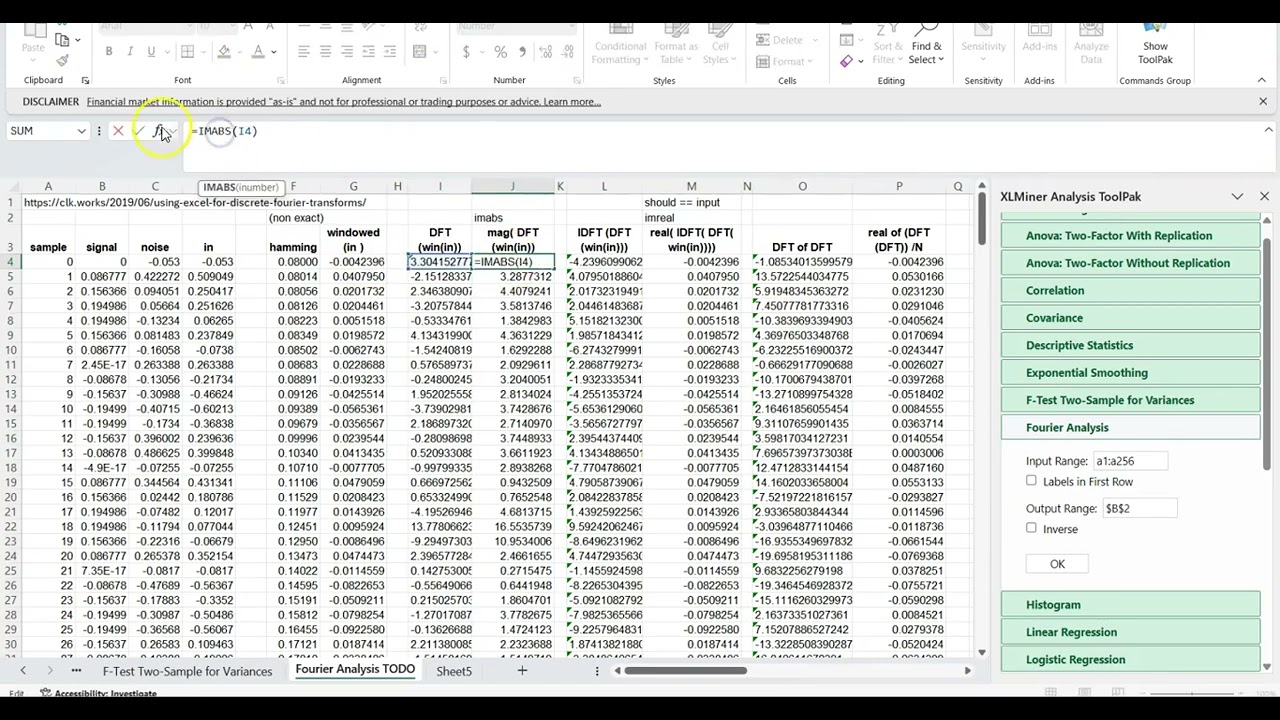This screenshot has width=1280, height=720.
Task: Toggle Italic formatting in Font group
Action: pos(129,52)
